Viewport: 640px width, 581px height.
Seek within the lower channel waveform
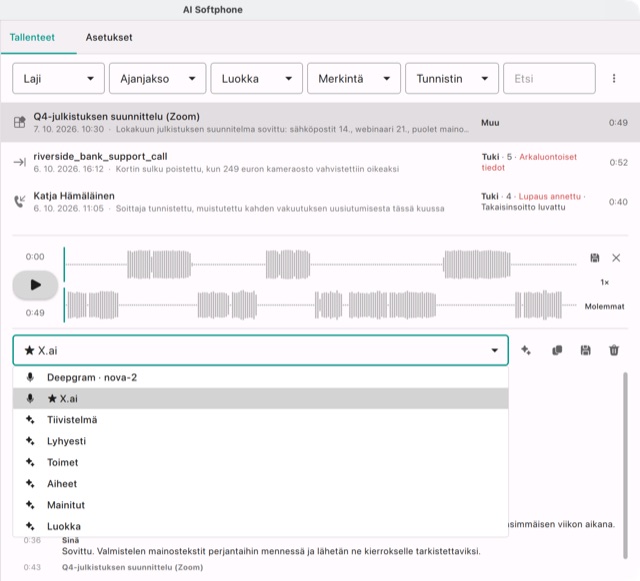click(320, 305)
